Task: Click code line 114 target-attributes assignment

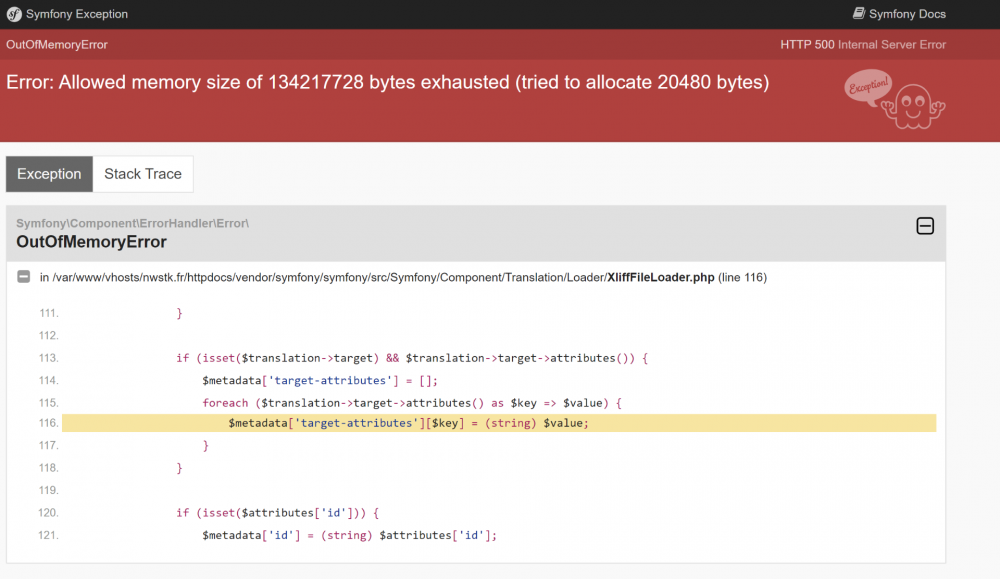Action: (320, 381)
